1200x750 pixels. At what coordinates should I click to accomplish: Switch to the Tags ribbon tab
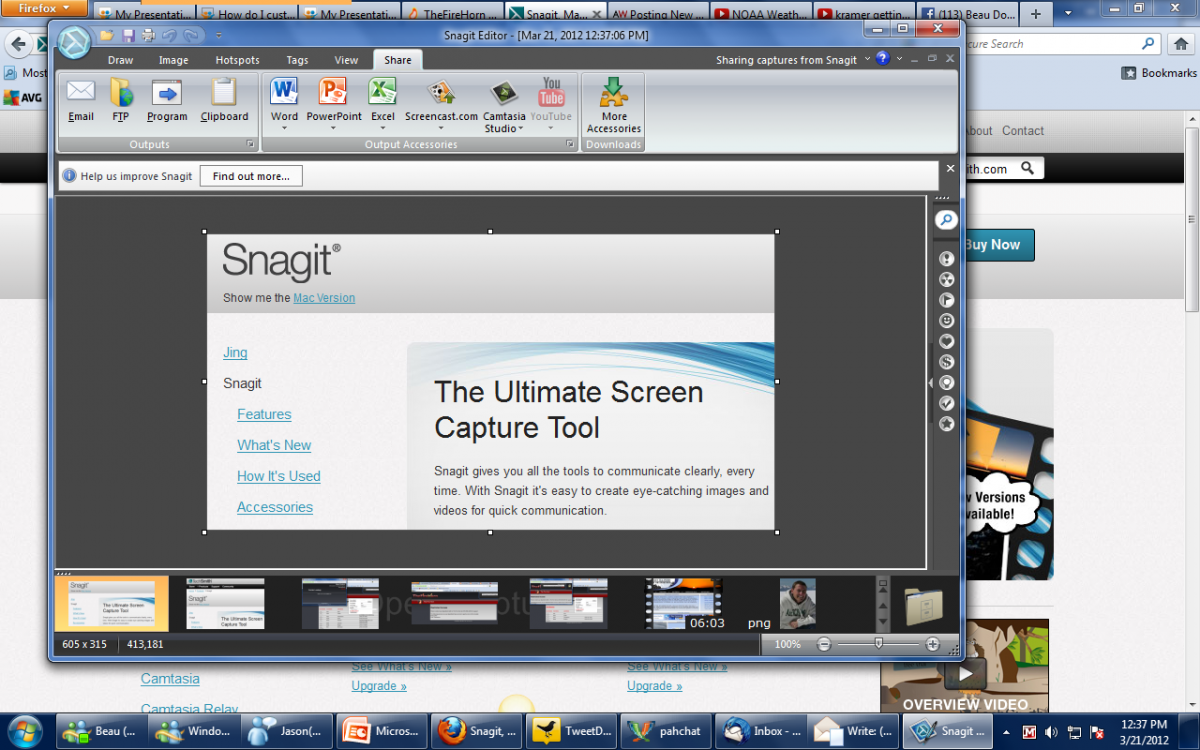point(297,60)
